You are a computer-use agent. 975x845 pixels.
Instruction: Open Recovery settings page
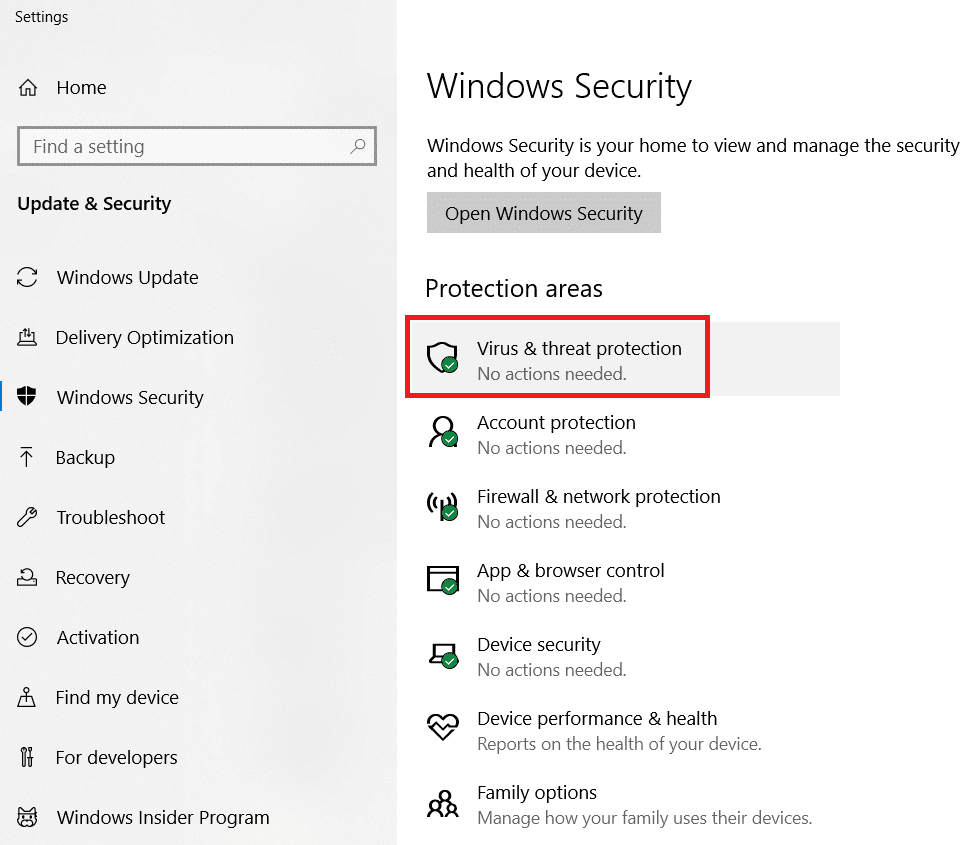[93, 578]
